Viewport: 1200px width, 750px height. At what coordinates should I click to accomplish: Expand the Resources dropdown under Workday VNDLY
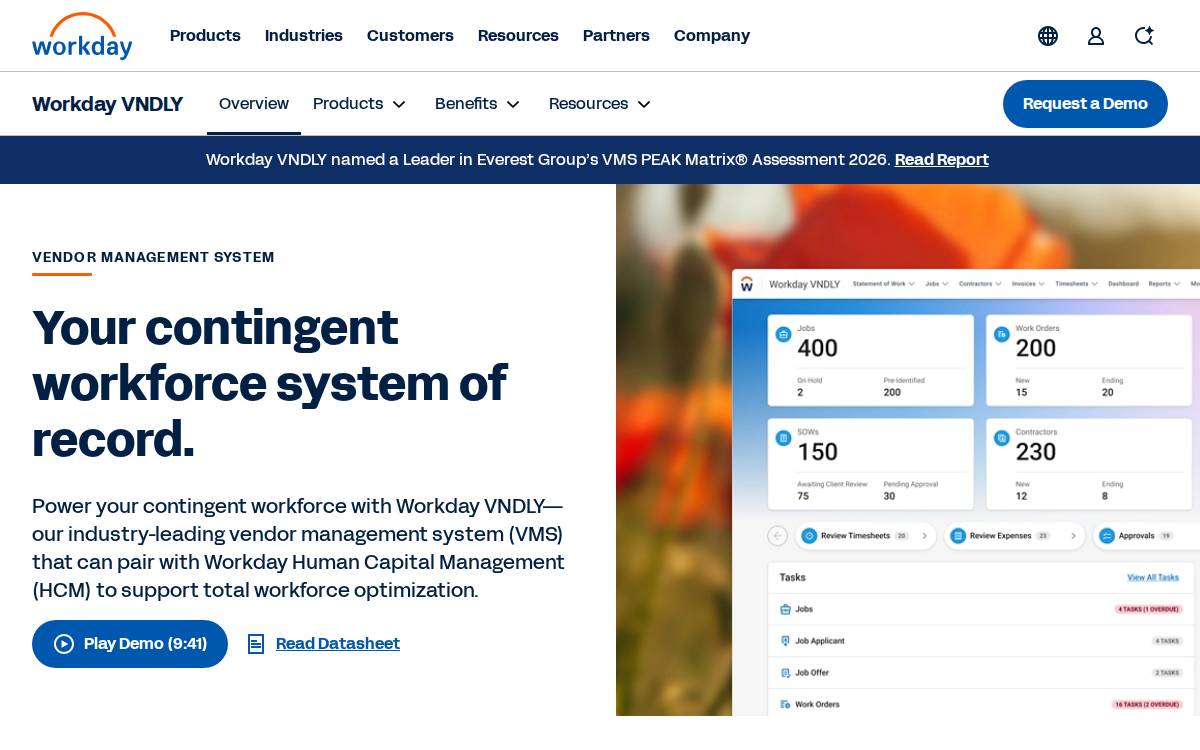[600, 104]
